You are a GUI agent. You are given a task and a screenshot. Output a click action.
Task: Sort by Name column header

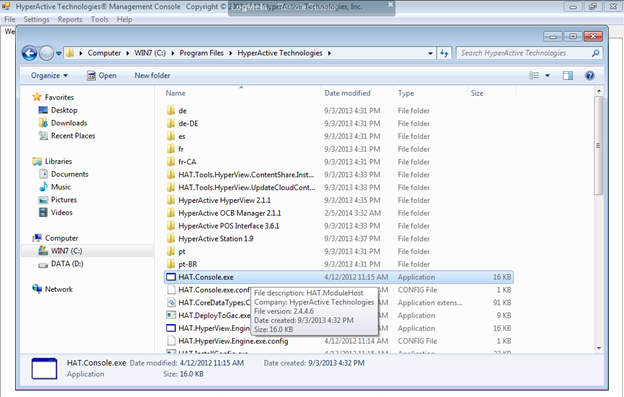176,93
